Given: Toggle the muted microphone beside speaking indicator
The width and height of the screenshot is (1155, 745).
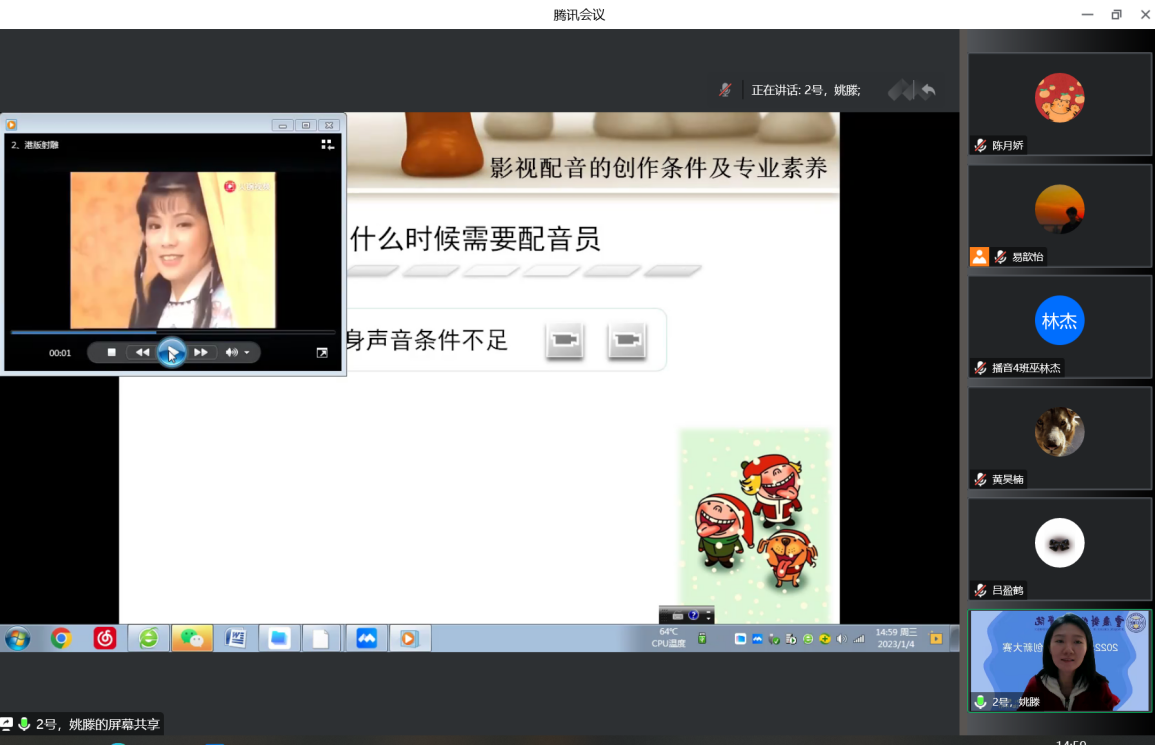Looking at the screenshot, I should [x=725, y=90].
